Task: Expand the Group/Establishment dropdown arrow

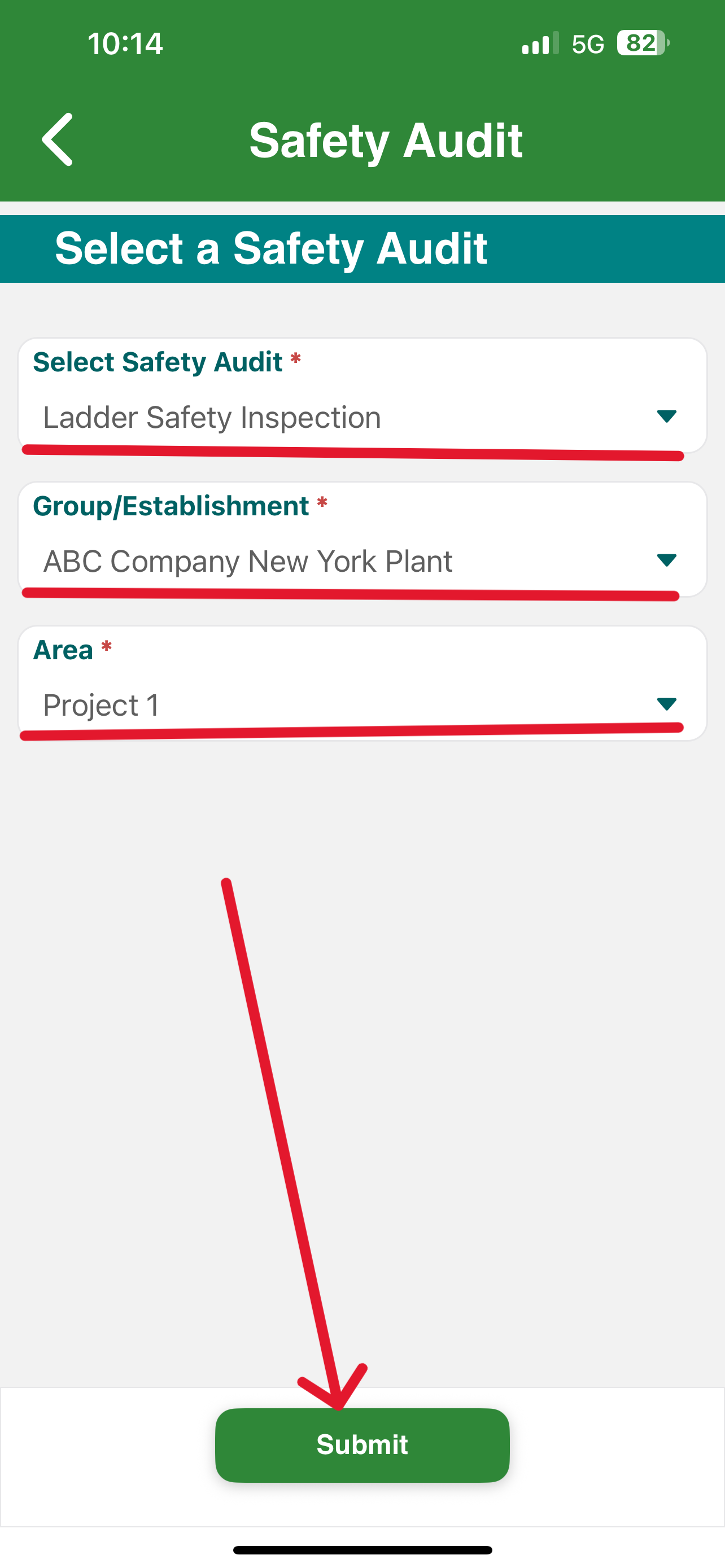Action: click(x=667, y=560)
